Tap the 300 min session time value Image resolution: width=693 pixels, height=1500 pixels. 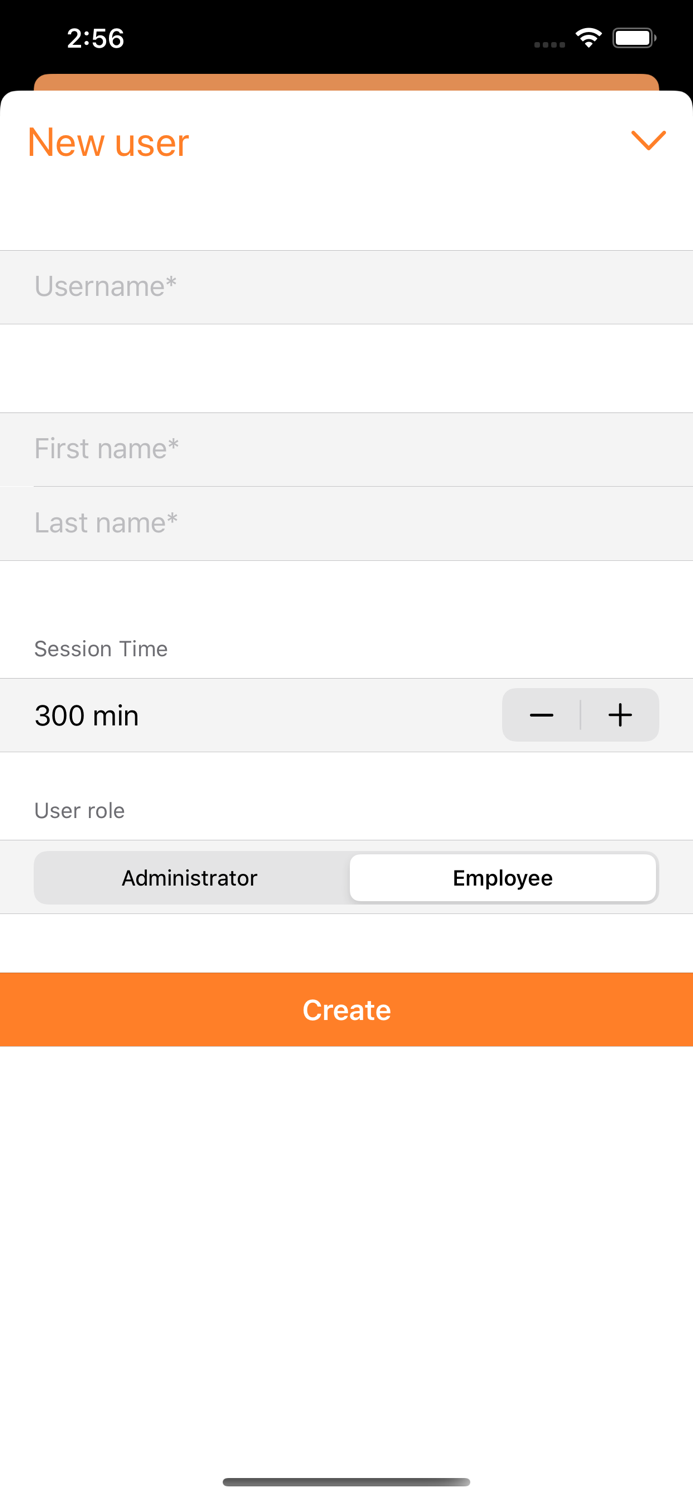pyautogui.click(x=86, y=715)
